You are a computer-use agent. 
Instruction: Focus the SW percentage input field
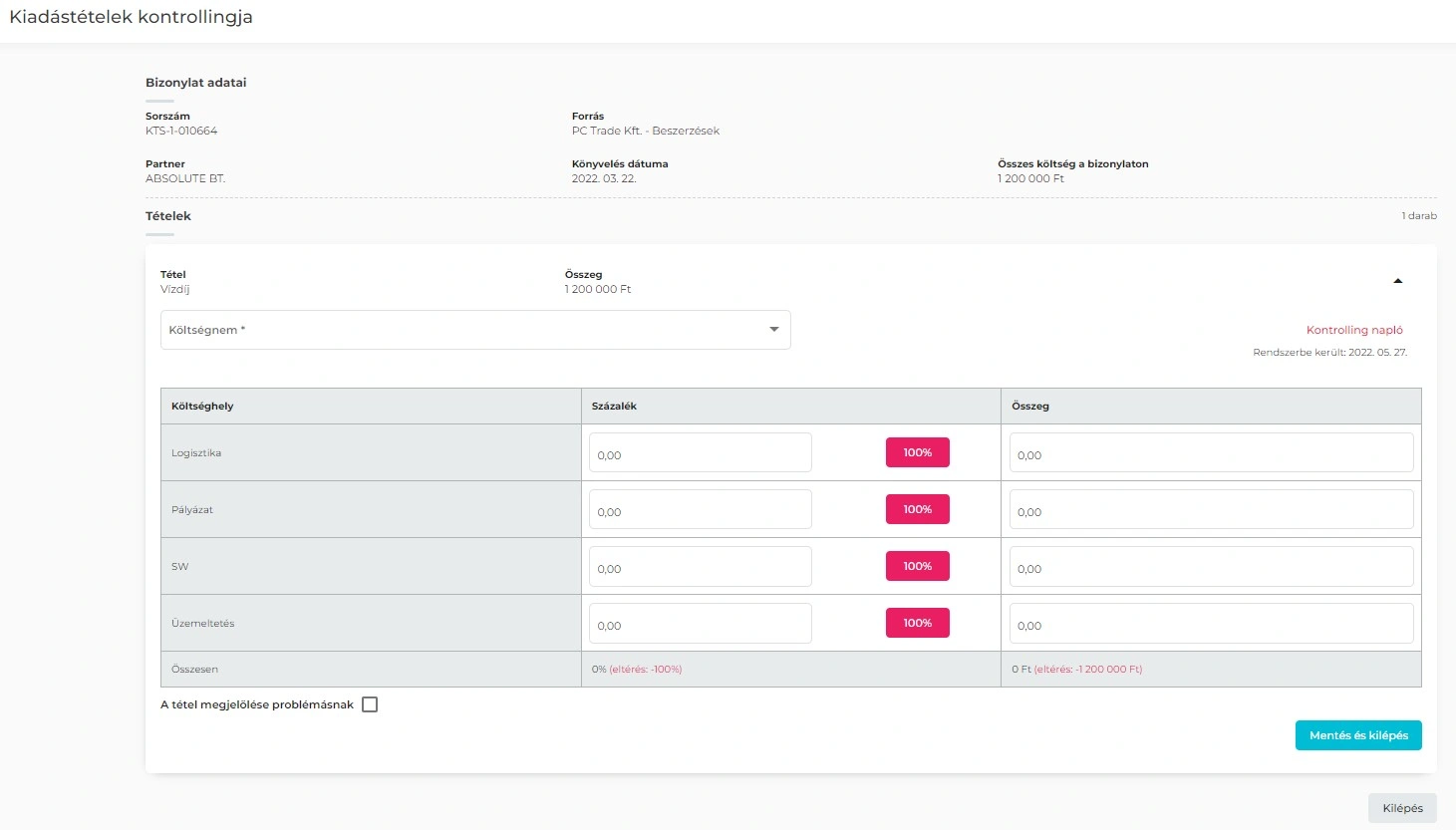coord(700,567)
